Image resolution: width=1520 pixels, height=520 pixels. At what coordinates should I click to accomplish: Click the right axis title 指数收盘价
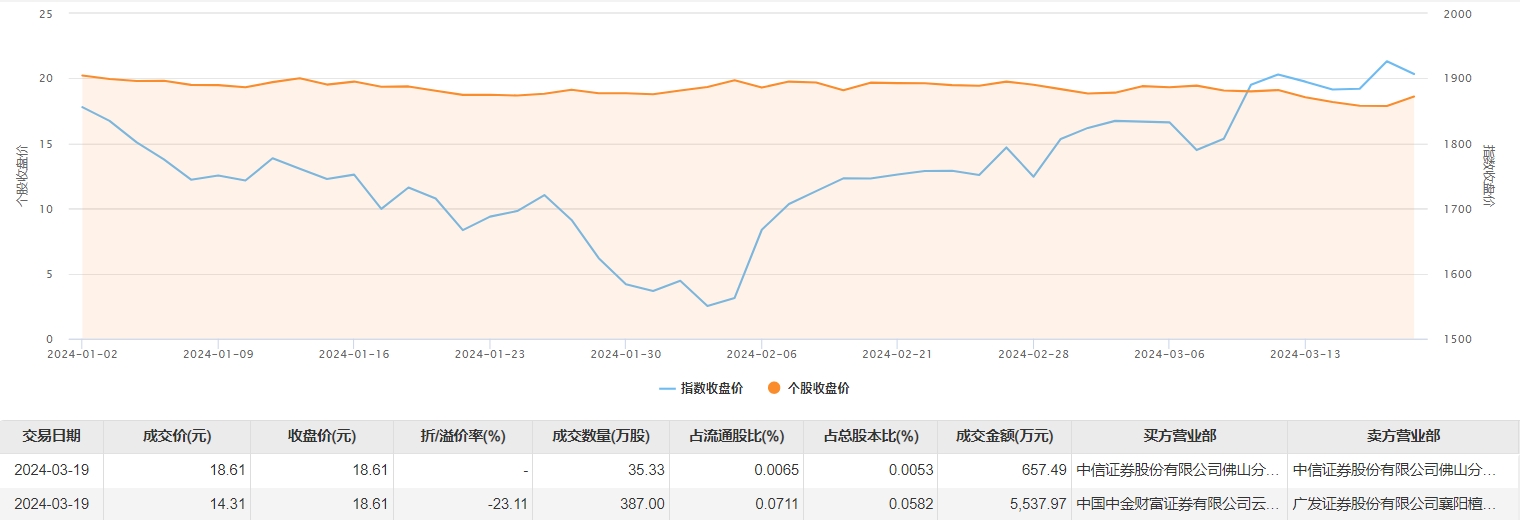[1488, 176]
